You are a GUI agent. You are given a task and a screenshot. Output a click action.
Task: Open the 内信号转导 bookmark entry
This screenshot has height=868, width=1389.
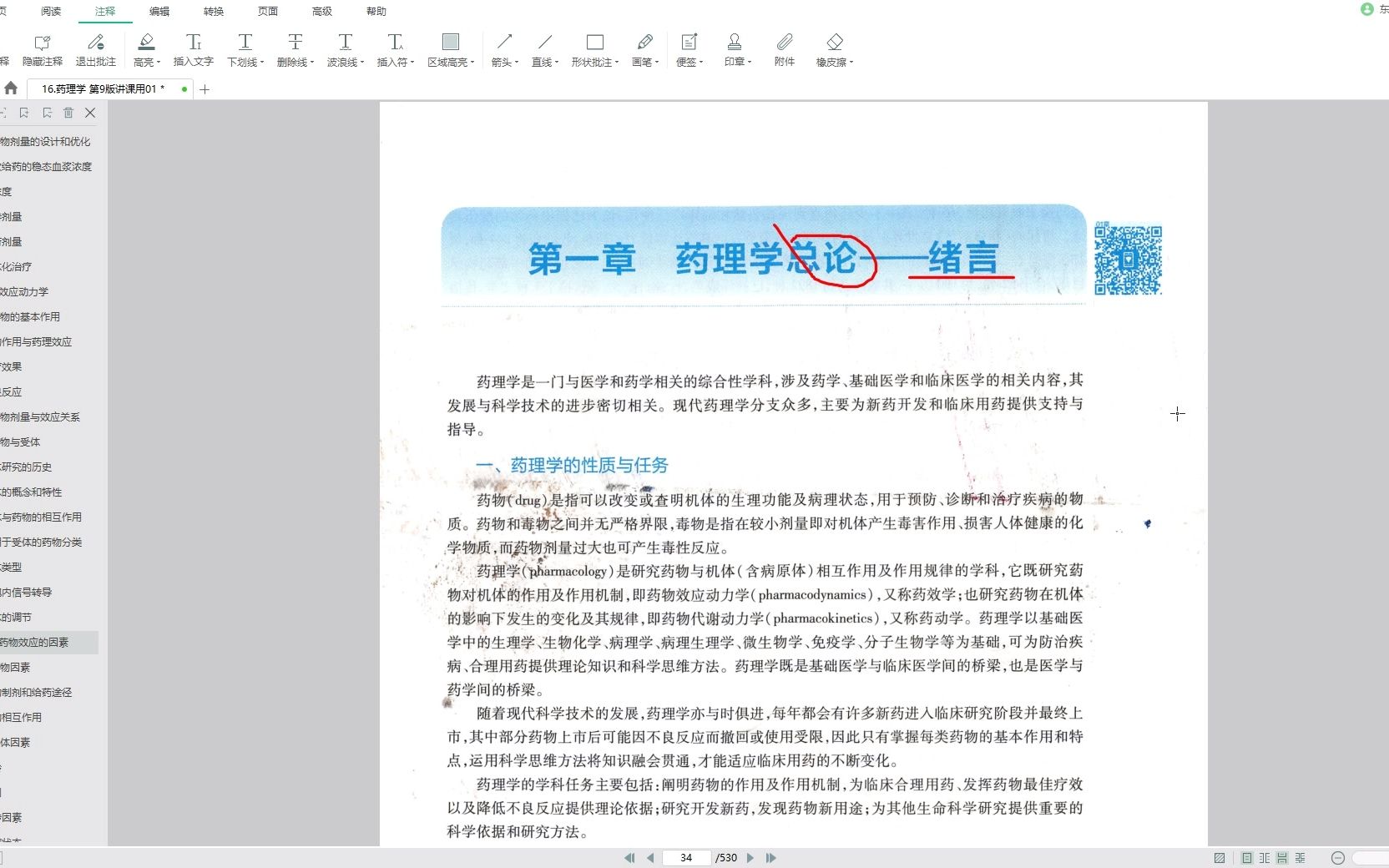[26, 593]
